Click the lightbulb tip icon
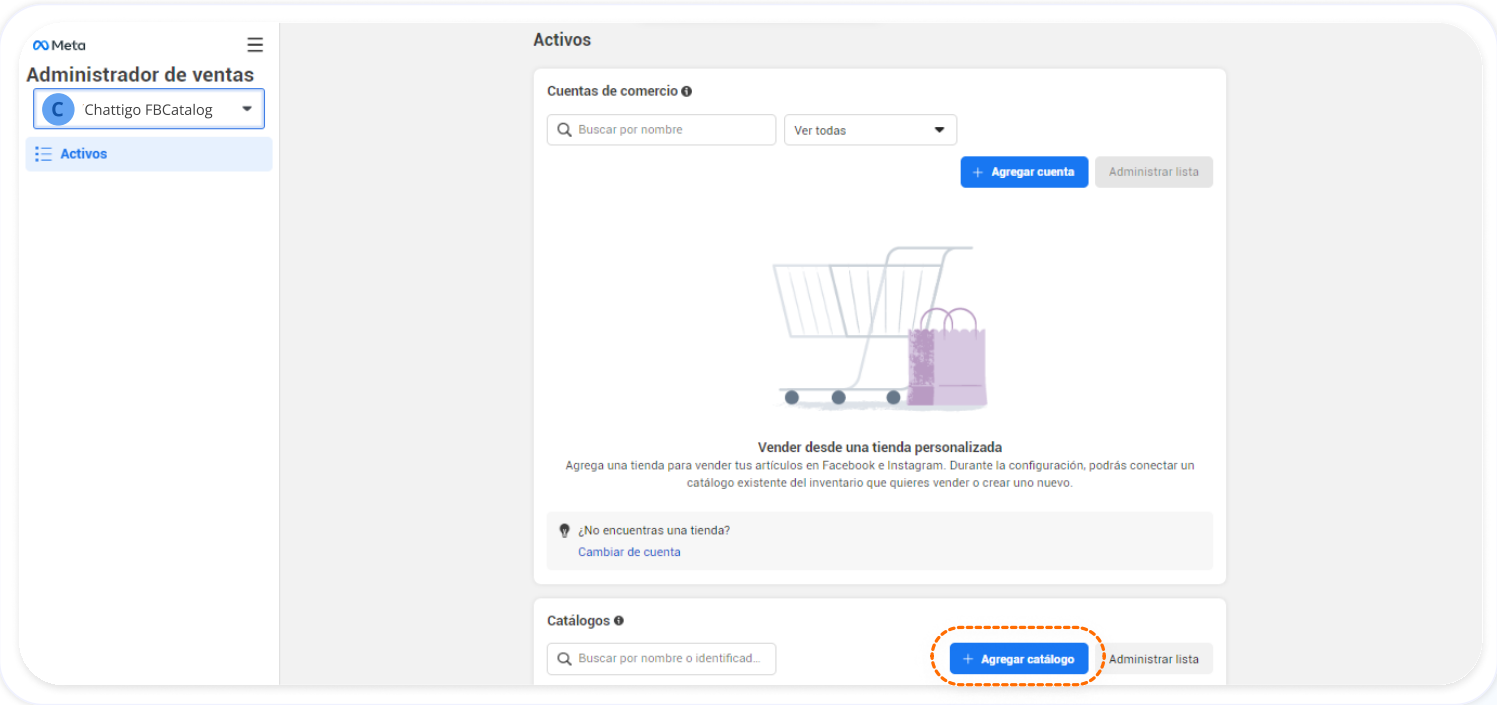The image size is (1497, 705). click(x=564, y=530)
